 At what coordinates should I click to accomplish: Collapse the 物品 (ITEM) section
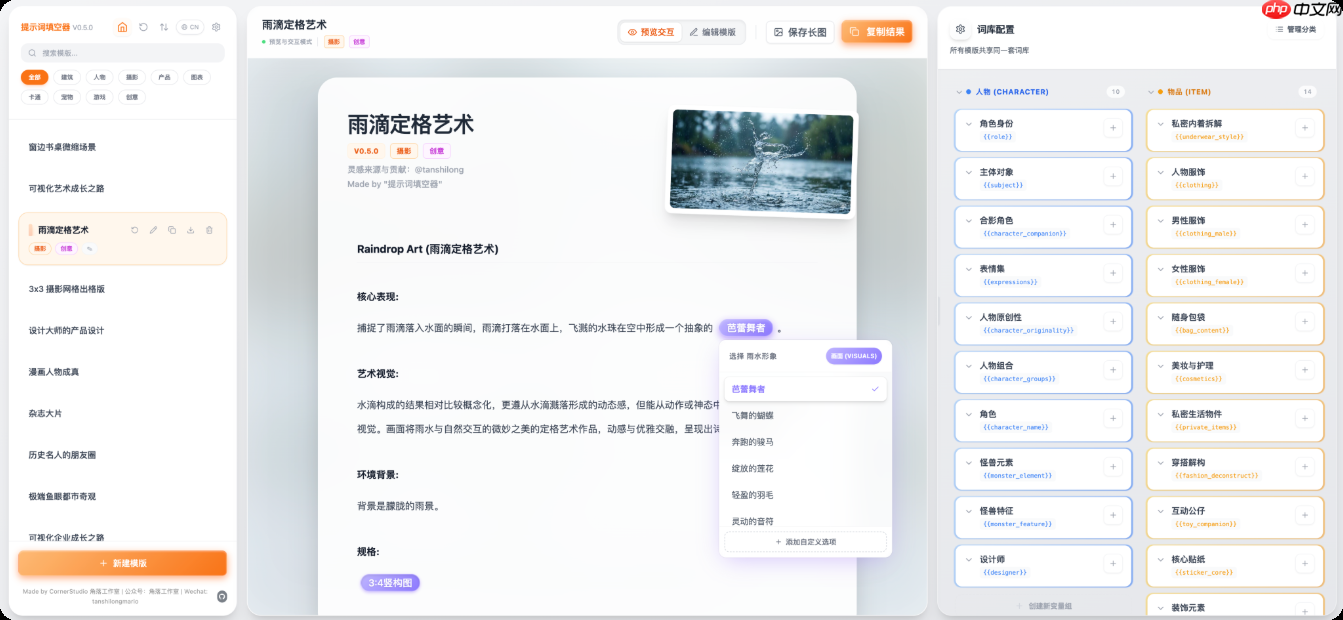coord(1151,91)
